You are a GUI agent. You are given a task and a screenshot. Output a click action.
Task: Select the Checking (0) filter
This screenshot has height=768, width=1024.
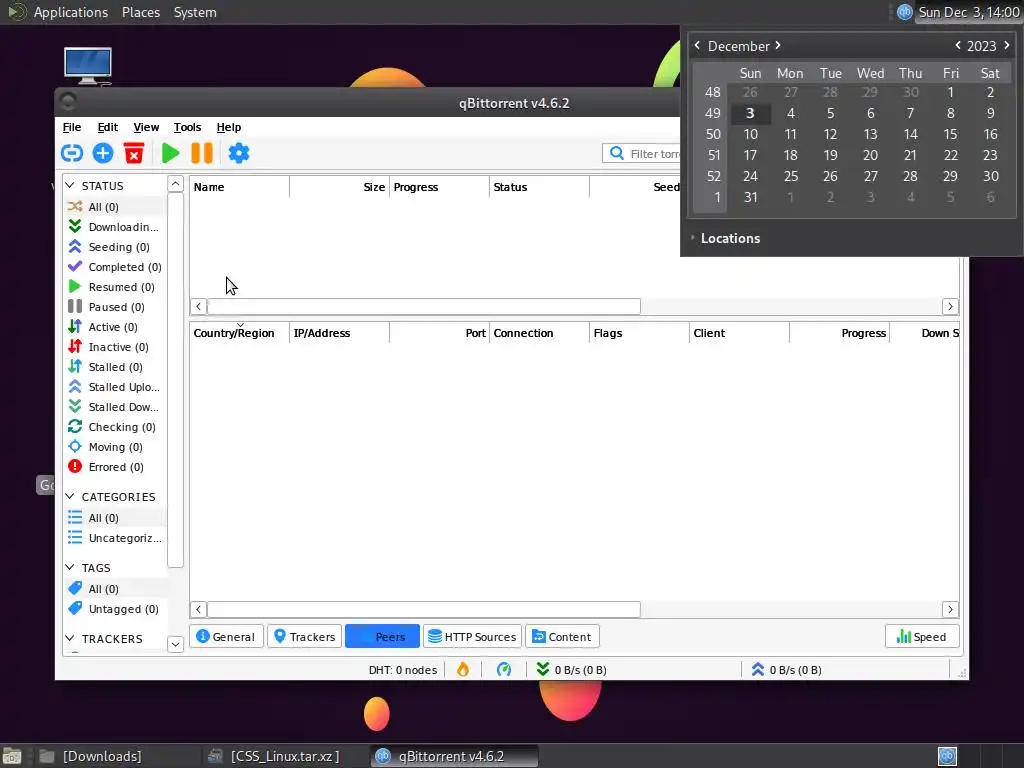pos(115,427)
